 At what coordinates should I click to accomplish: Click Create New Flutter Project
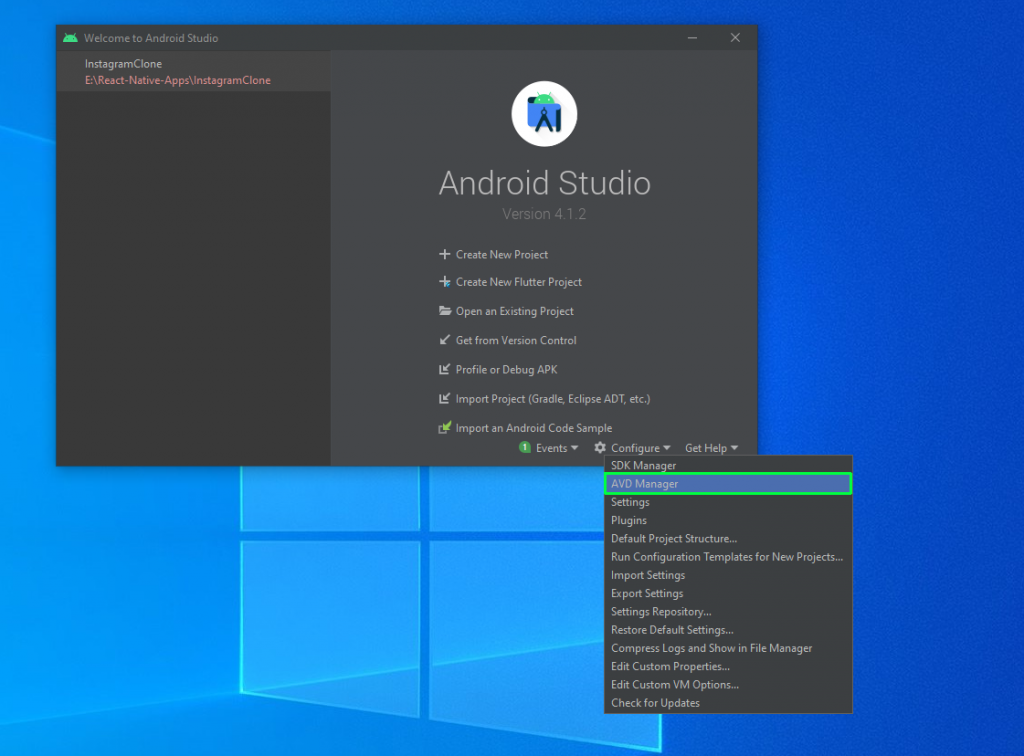pyautogui.click(x=519, y=282)
